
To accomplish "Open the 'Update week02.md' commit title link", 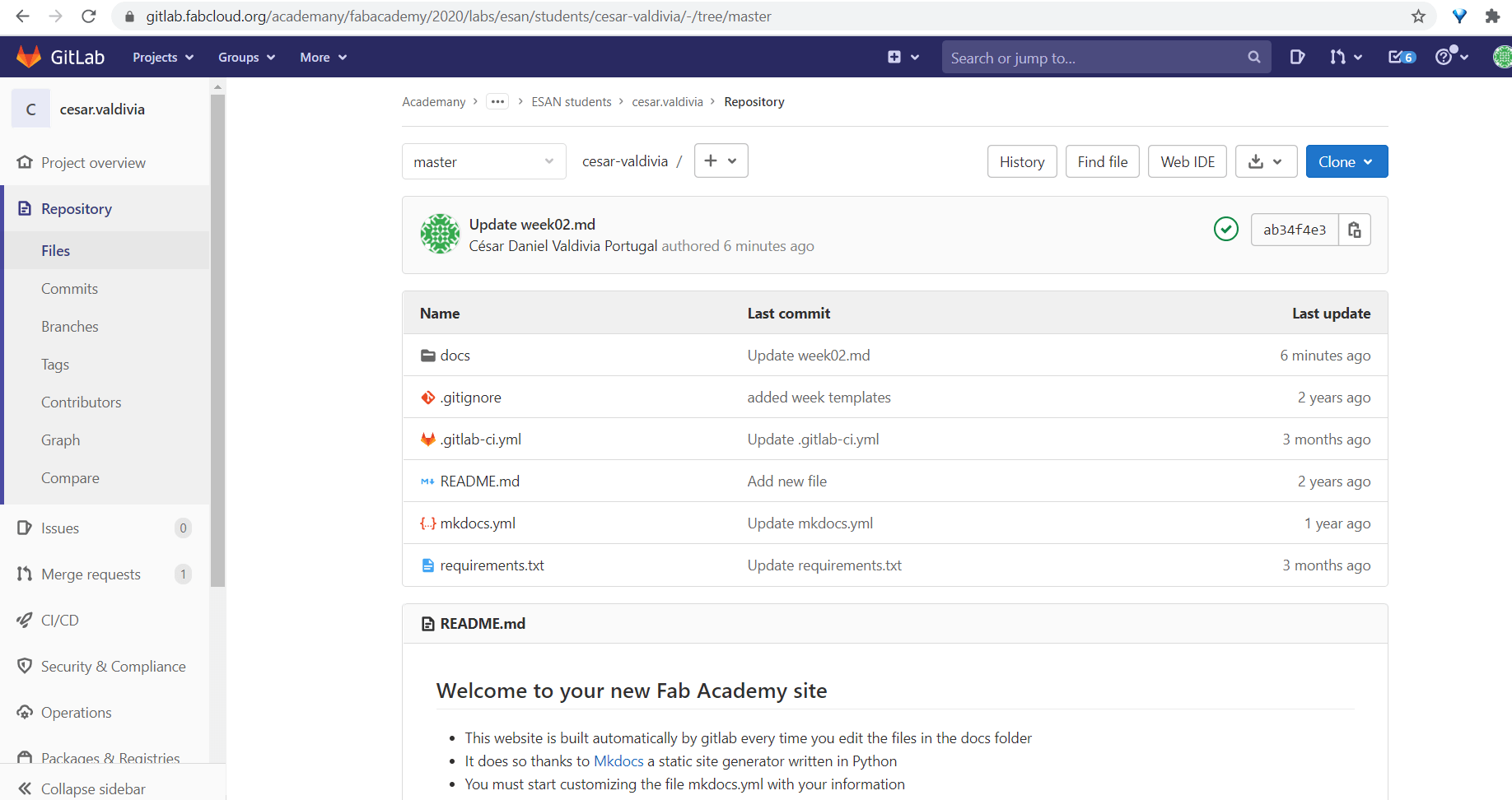I will 532,225.
